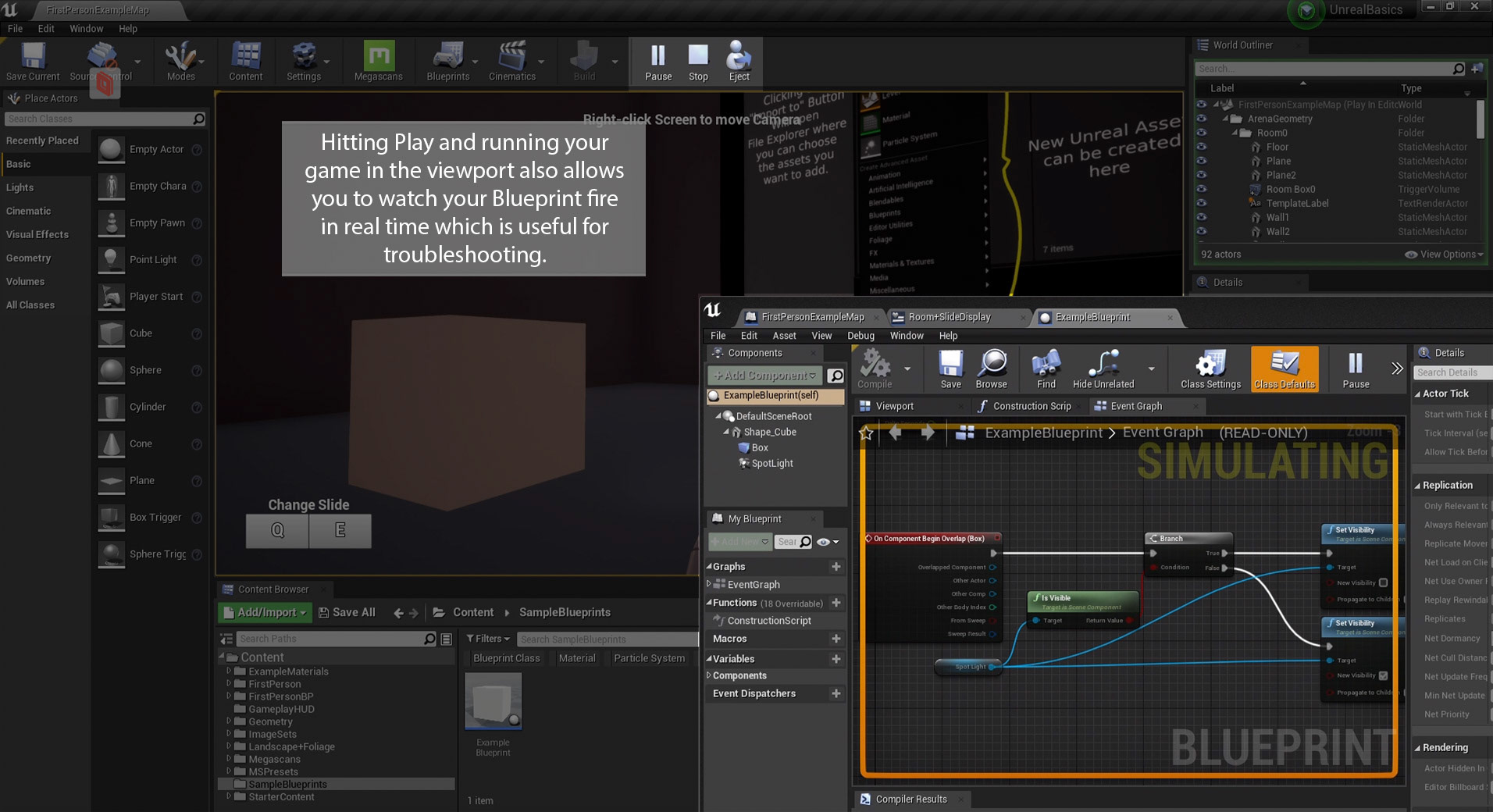Open Class Settings
1493x812 pixels.
click(1210, 369)
